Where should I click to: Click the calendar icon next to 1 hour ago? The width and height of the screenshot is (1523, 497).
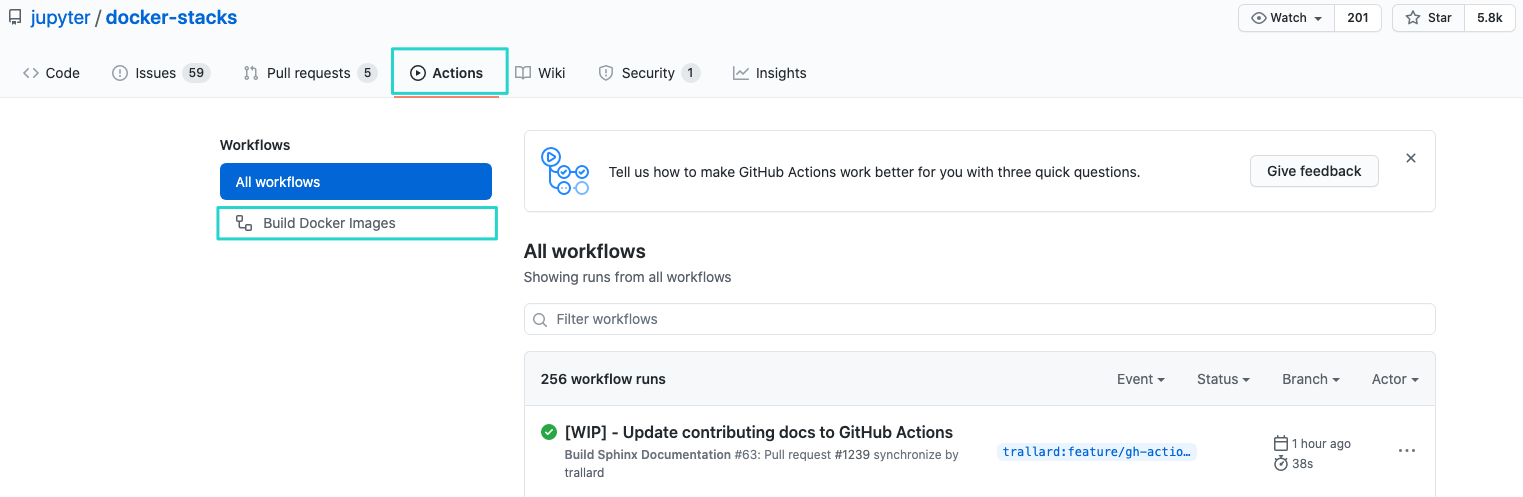1281,443
